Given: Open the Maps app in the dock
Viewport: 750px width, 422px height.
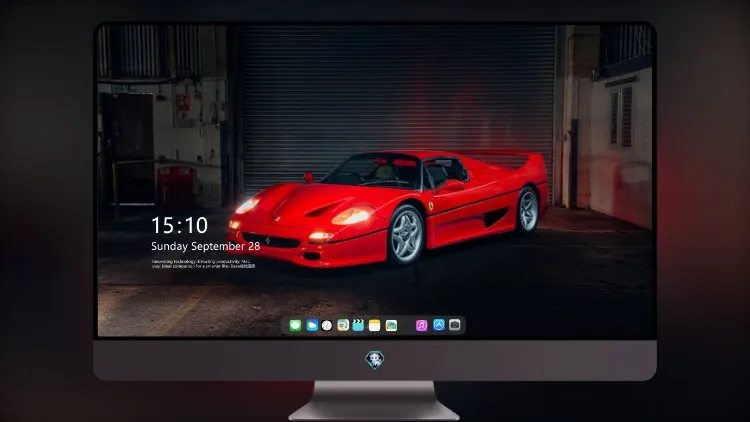Looking at the screenshot, I should (343, 325).
